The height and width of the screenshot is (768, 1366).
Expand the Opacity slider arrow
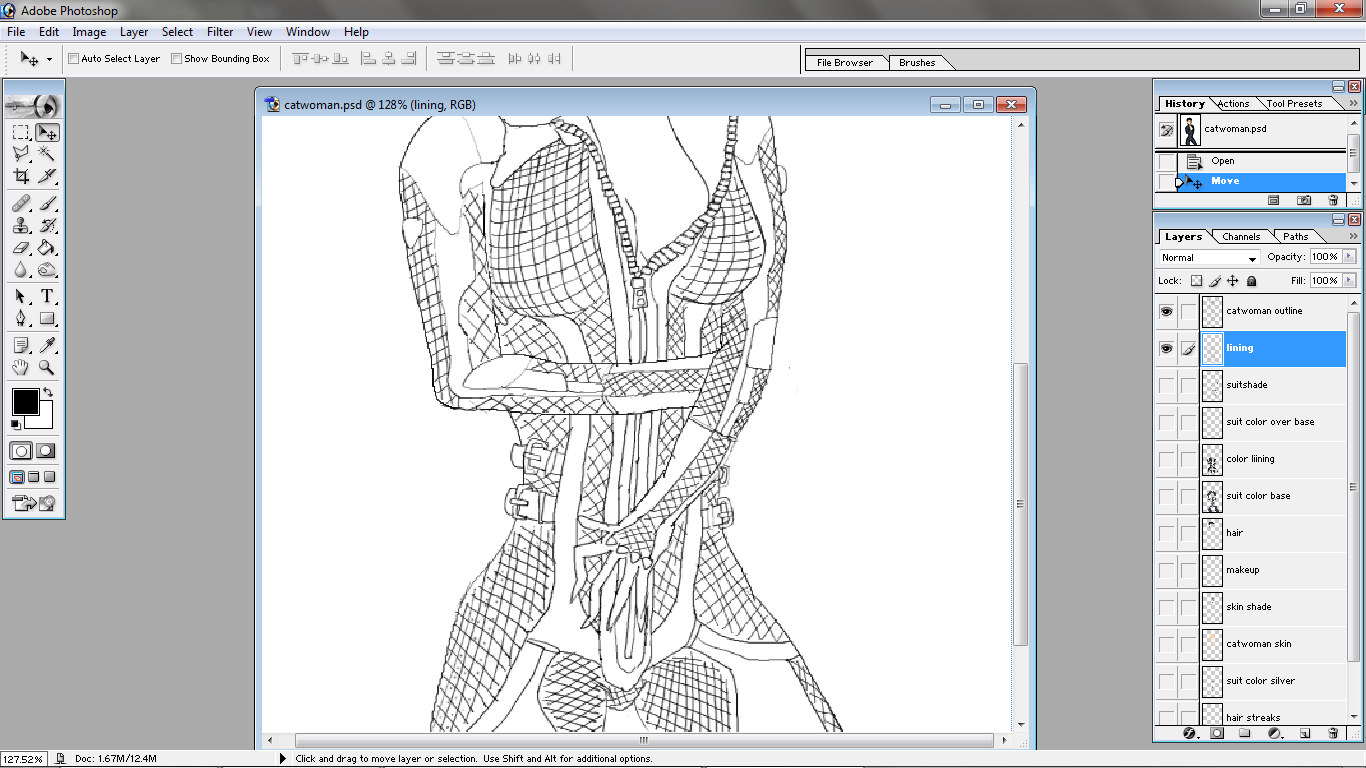point(1349,257)
